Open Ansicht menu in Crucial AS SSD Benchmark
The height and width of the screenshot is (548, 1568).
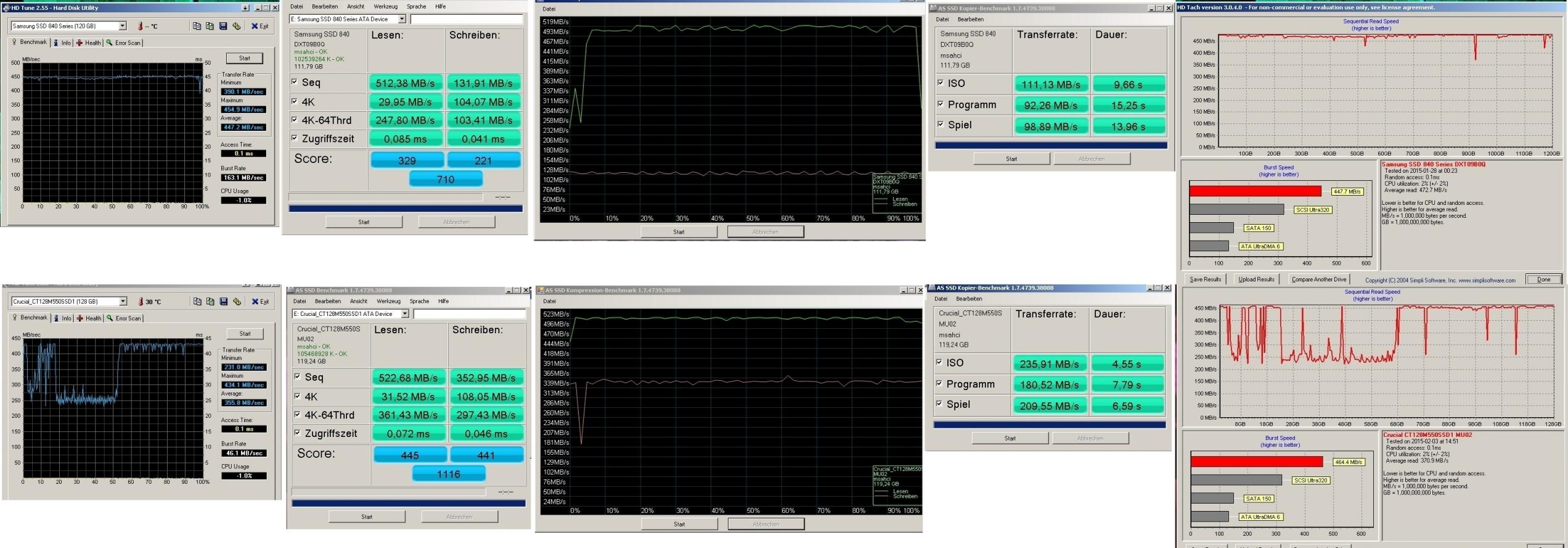pos(358,301)
